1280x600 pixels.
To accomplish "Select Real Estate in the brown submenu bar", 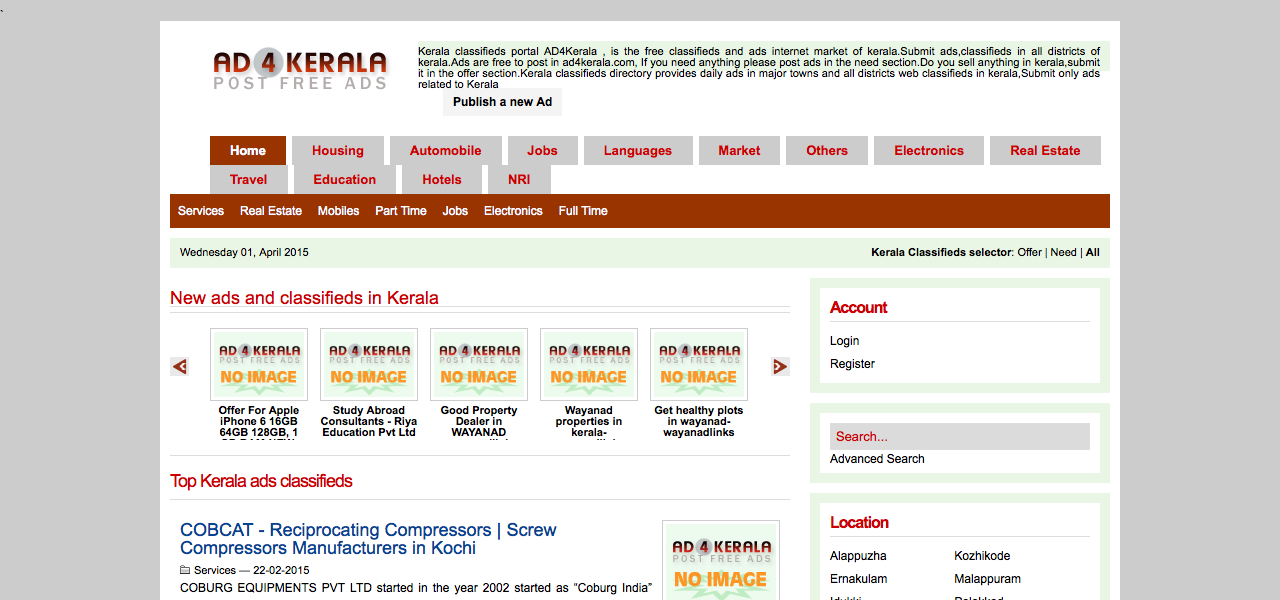I will [271, 211].
